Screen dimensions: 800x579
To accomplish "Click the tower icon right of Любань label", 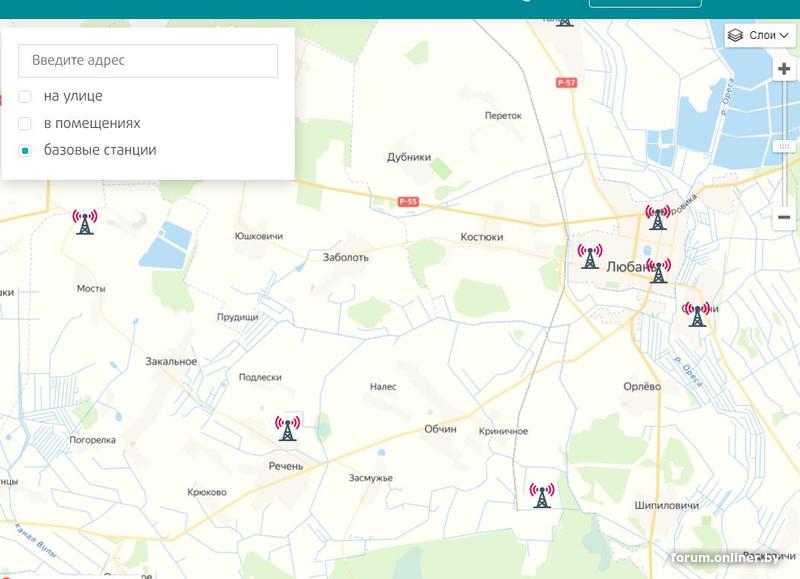I will (x=659, y=270).
